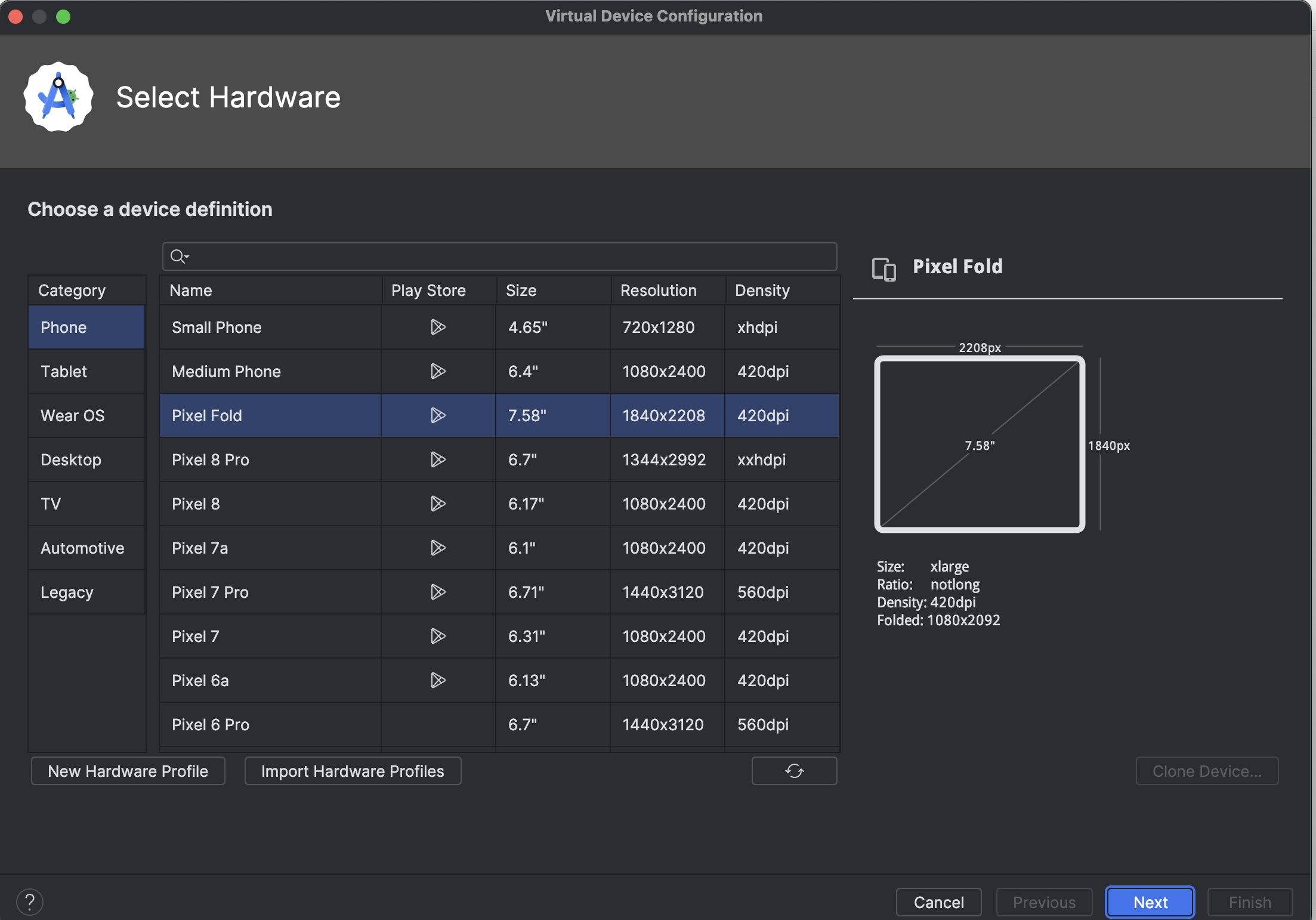Click the Finish button
Image resolution: width=1316 pixels, height=920 pixels.
point(1250,902)
